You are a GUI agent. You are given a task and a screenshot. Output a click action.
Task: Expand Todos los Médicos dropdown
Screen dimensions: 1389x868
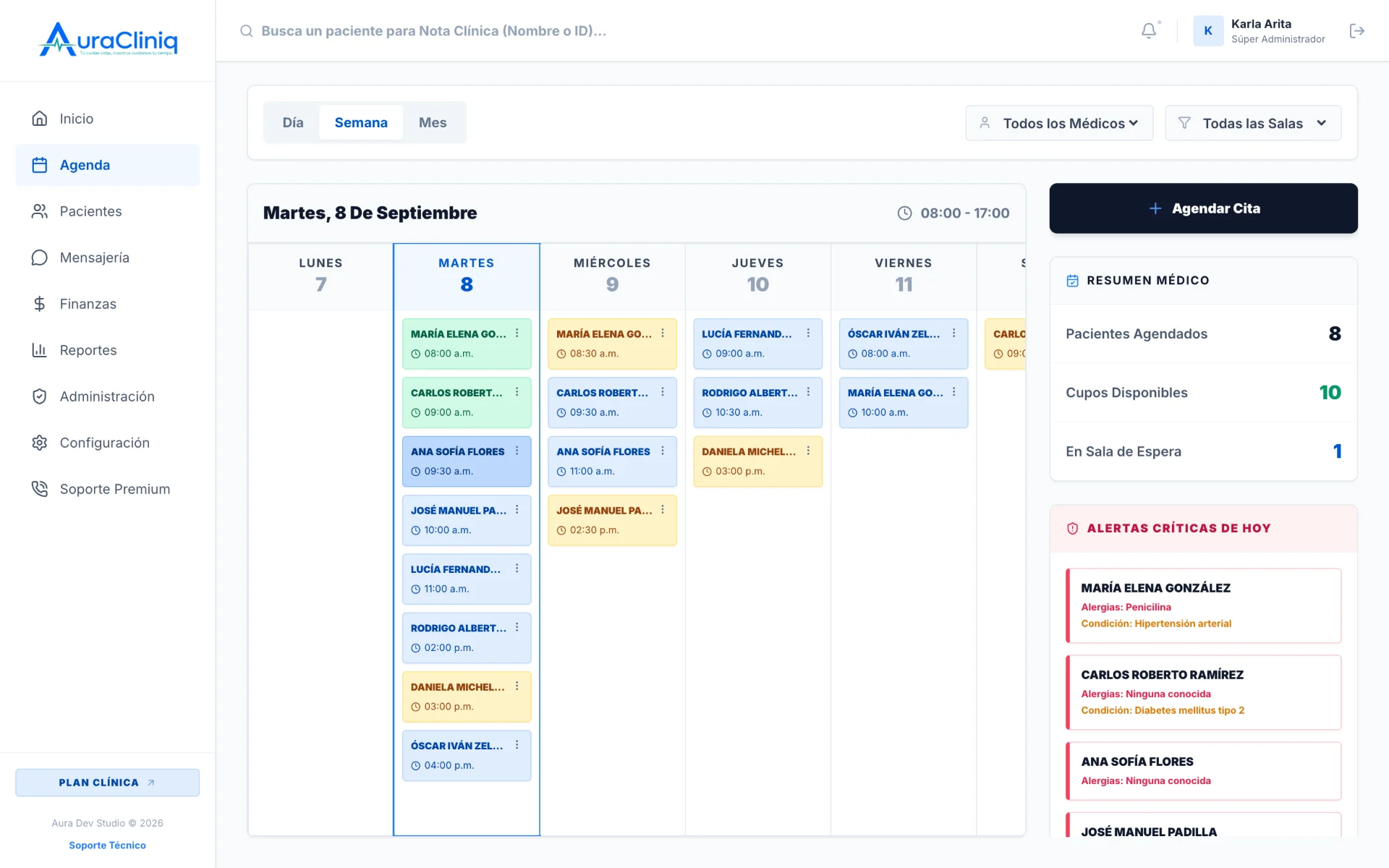[1059, 123]
